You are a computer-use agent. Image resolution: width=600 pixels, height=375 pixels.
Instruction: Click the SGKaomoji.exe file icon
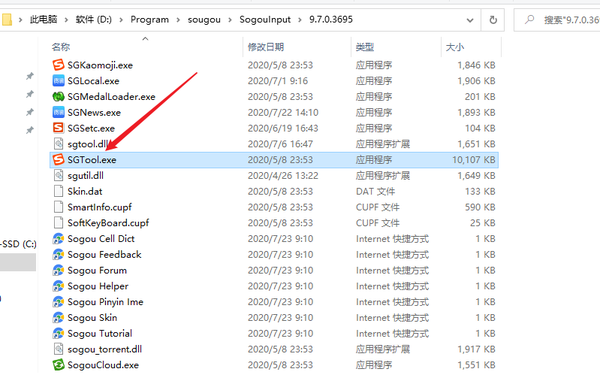pos(58,65)
